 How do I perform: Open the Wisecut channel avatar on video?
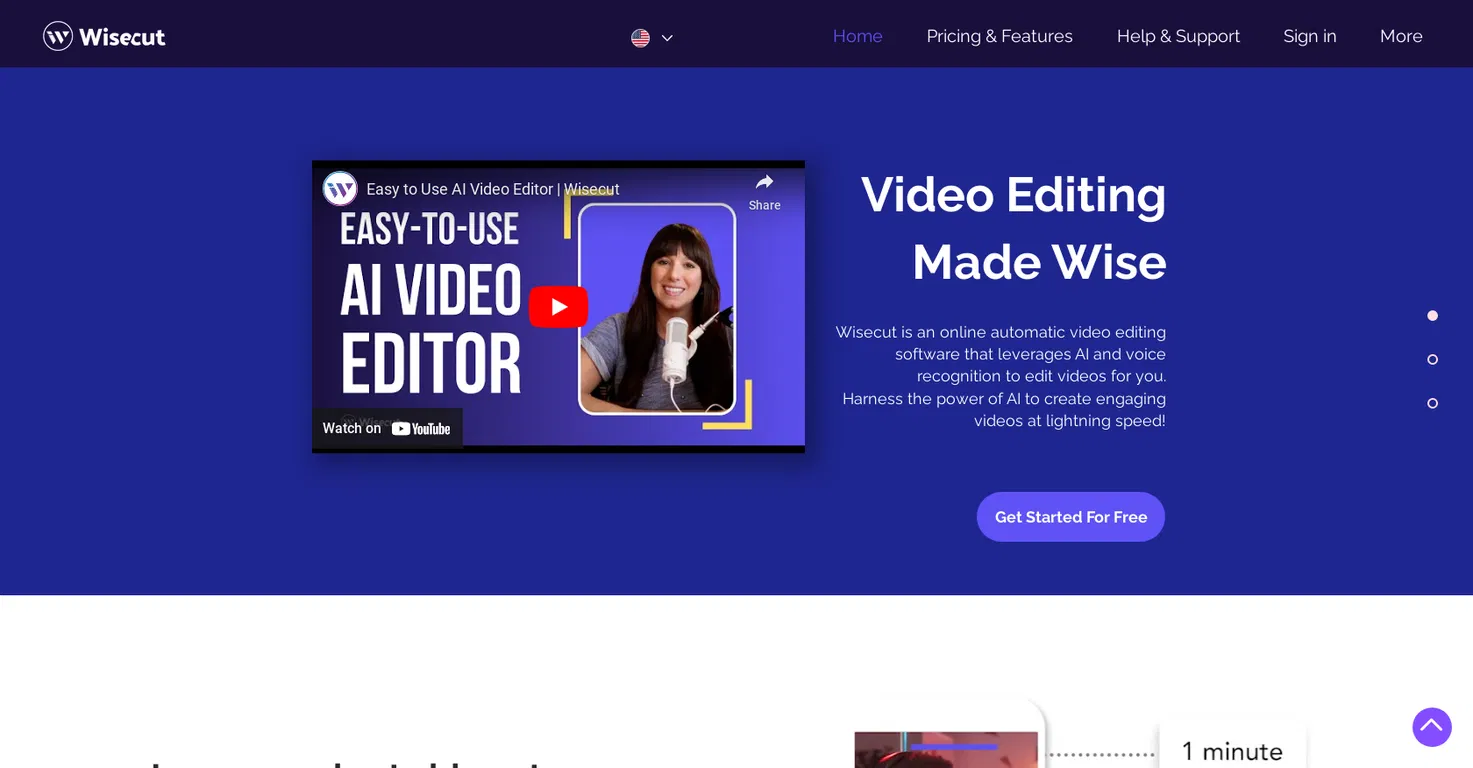coord(340,188)
